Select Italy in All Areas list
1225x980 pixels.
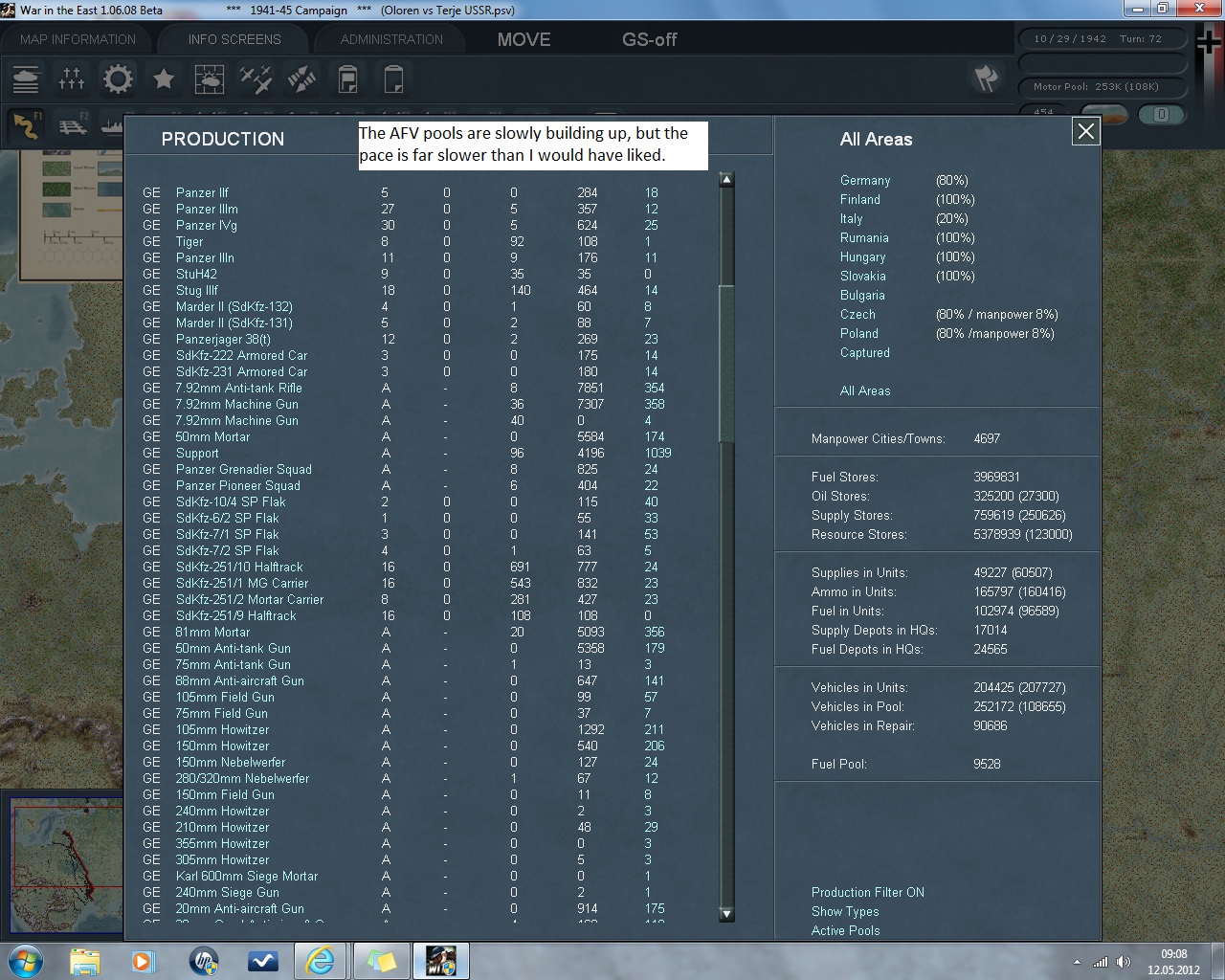point(852,218)
